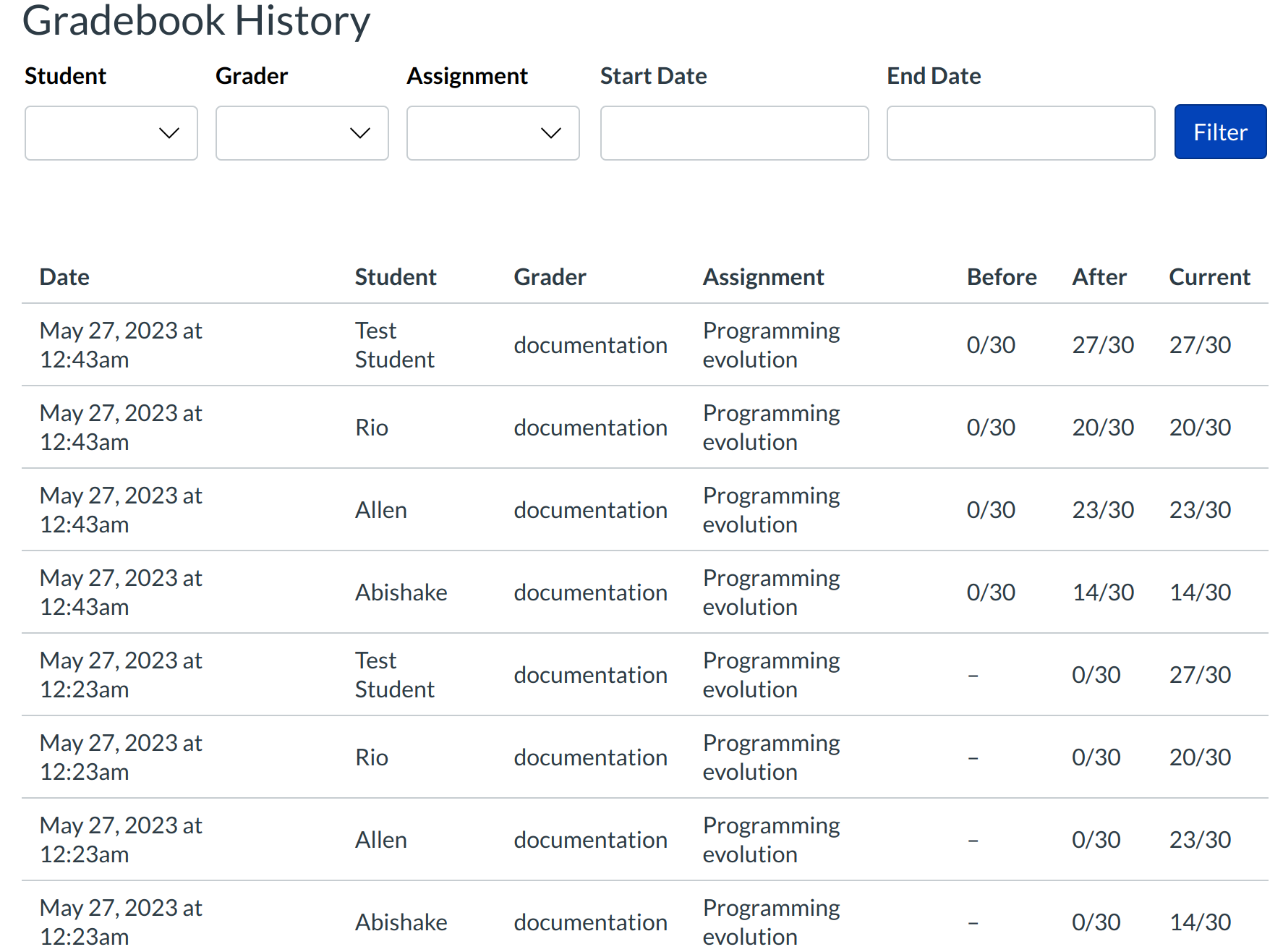Click the Date column header
The height and width of the screenshot is (952, 1283).
(x=64, y=277)
